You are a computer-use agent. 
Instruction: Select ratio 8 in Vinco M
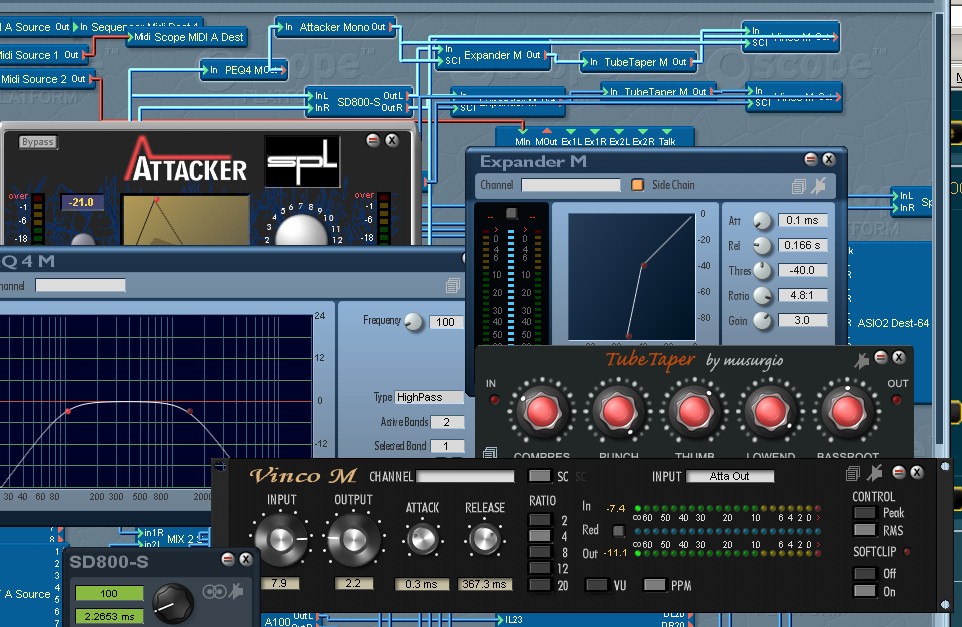pos(540,552)
